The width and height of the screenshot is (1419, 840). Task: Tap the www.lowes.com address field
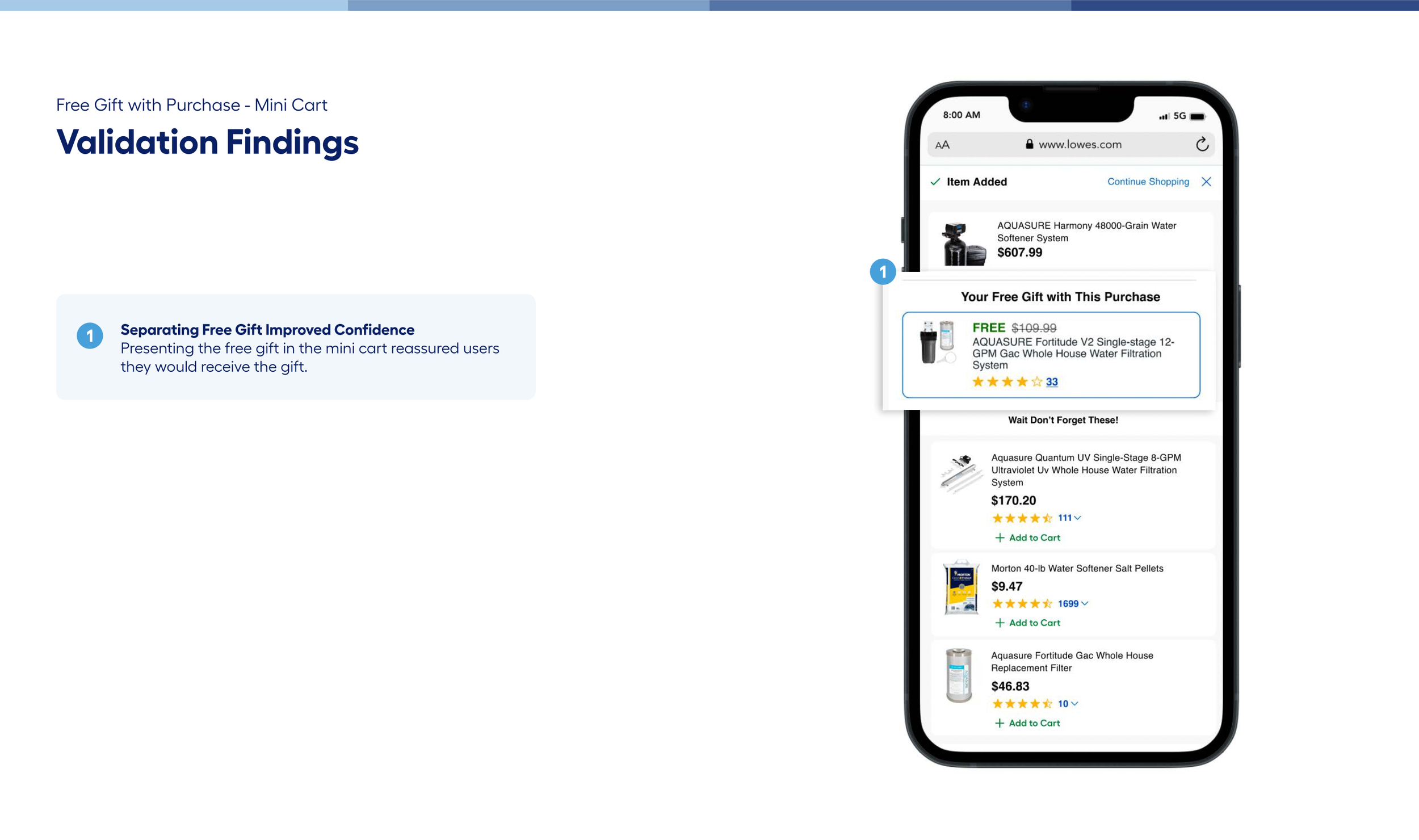pos(1071,145)
